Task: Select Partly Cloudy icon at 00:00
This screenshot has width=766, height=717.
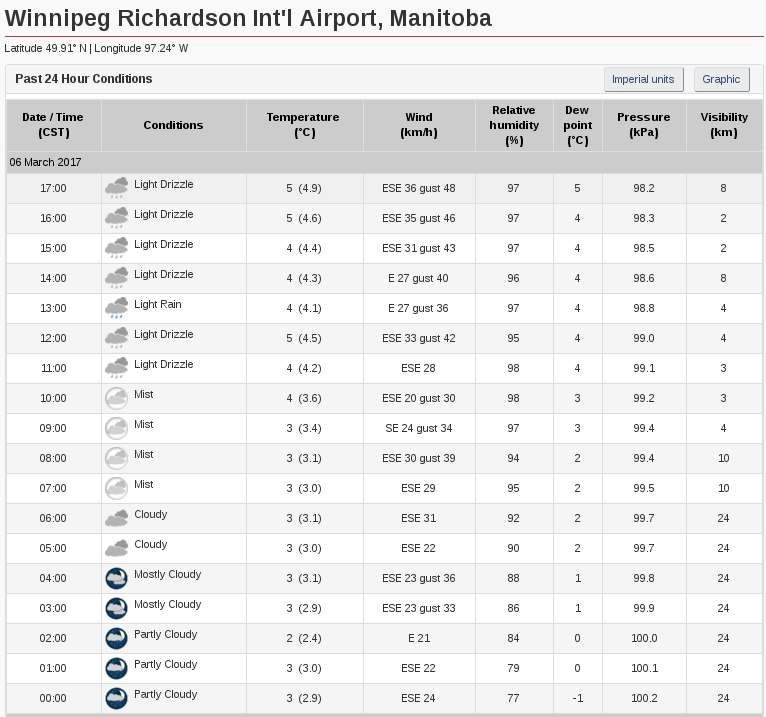Action: 116,698
